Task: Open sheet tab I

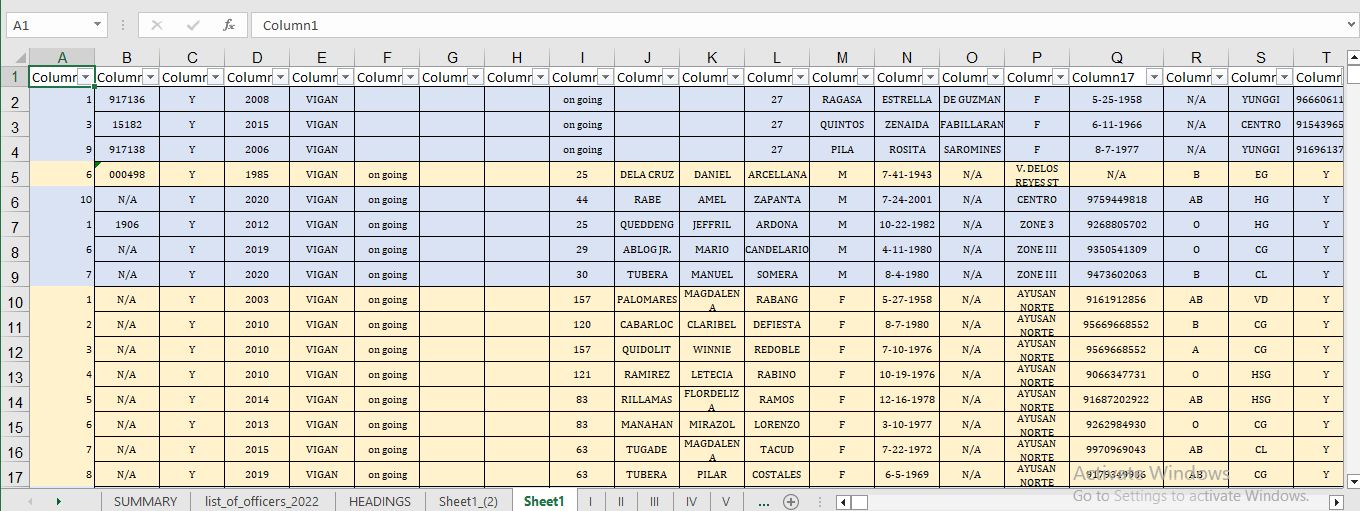Action: point(590,501)
